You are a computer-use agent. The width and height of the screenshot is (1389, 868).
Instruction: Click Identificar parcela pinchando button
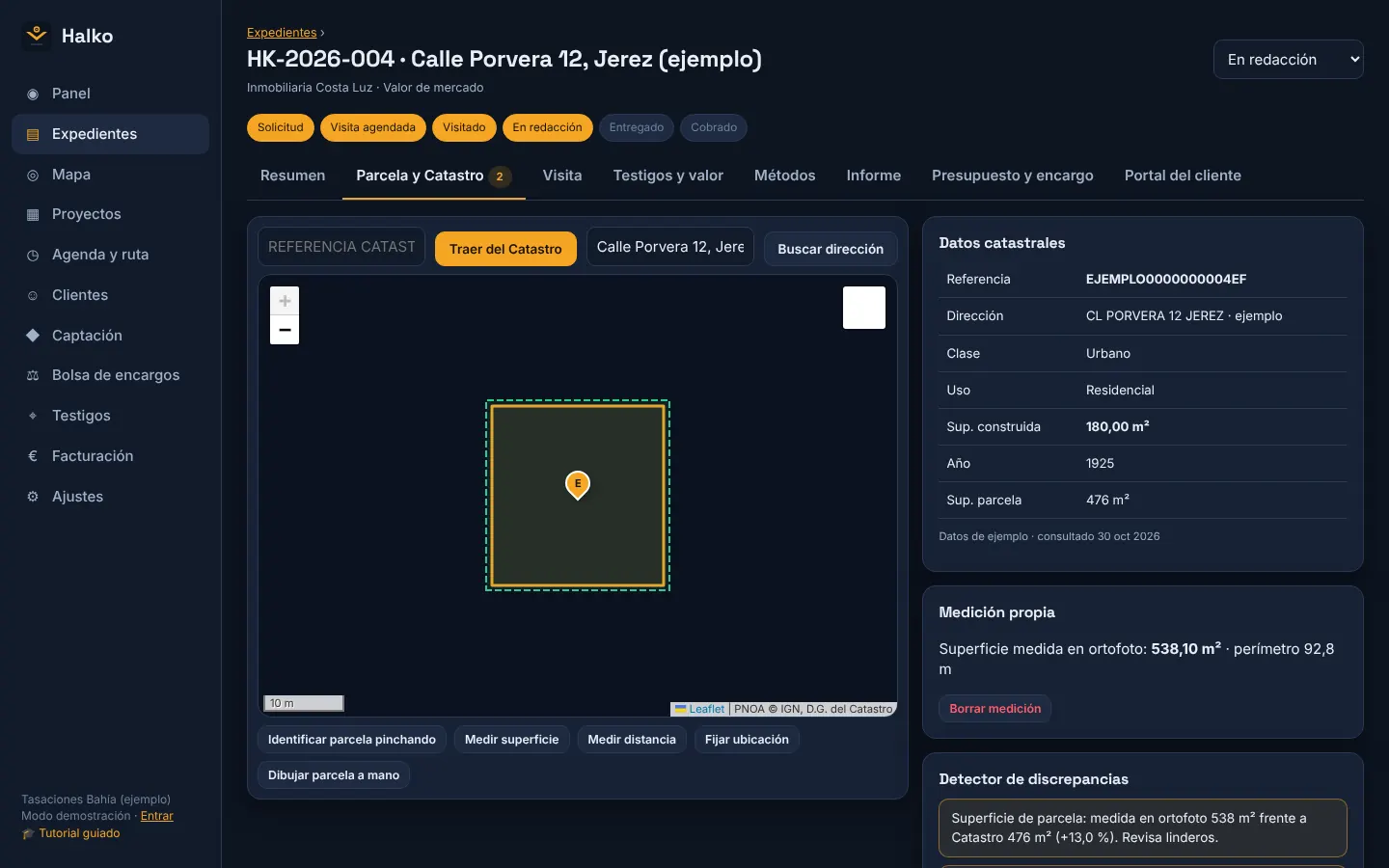pos(352,740)
